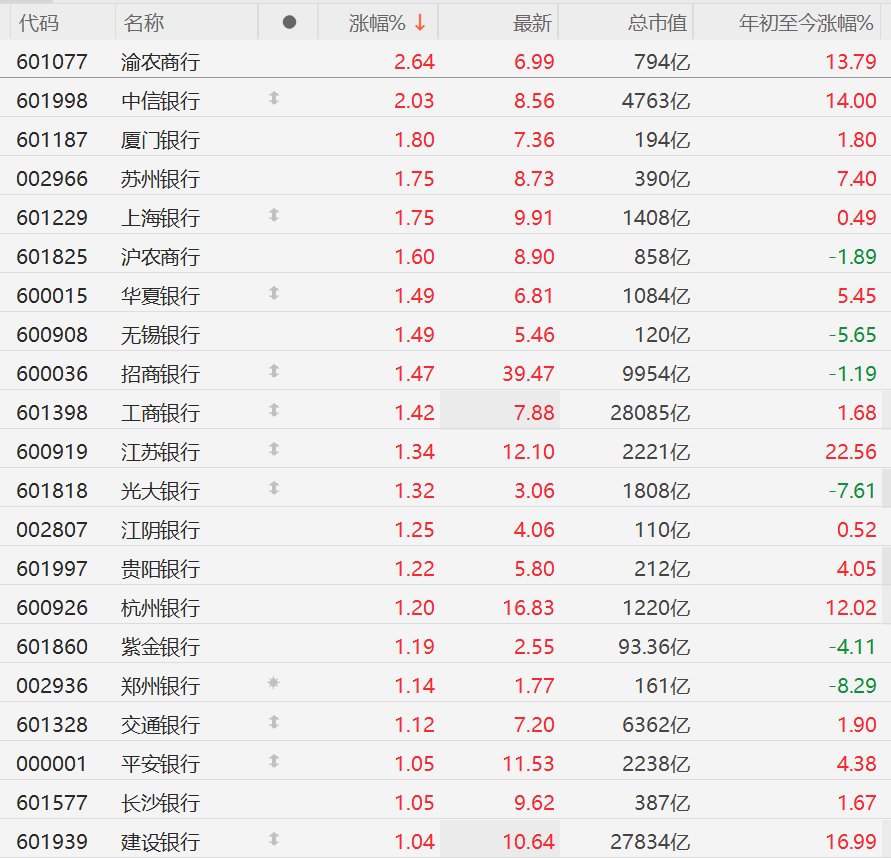Click latest price 9.62
The height and width of the screenshot is (858, 891).
(x=534, y=803)
